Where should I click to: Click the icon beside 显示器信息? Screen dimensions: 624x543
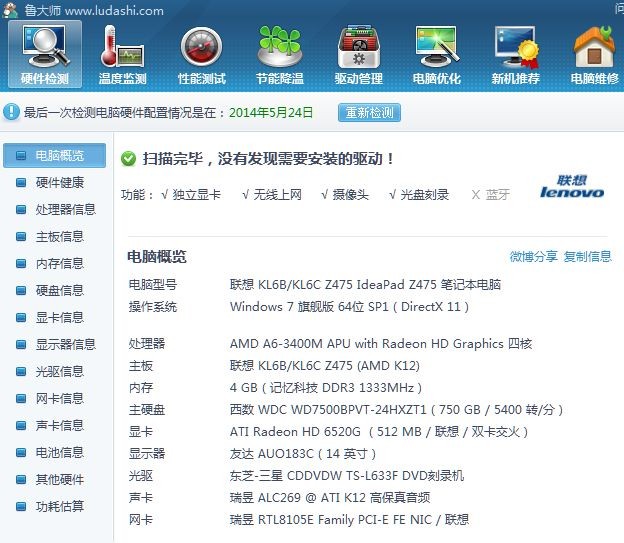pos(21,344)
